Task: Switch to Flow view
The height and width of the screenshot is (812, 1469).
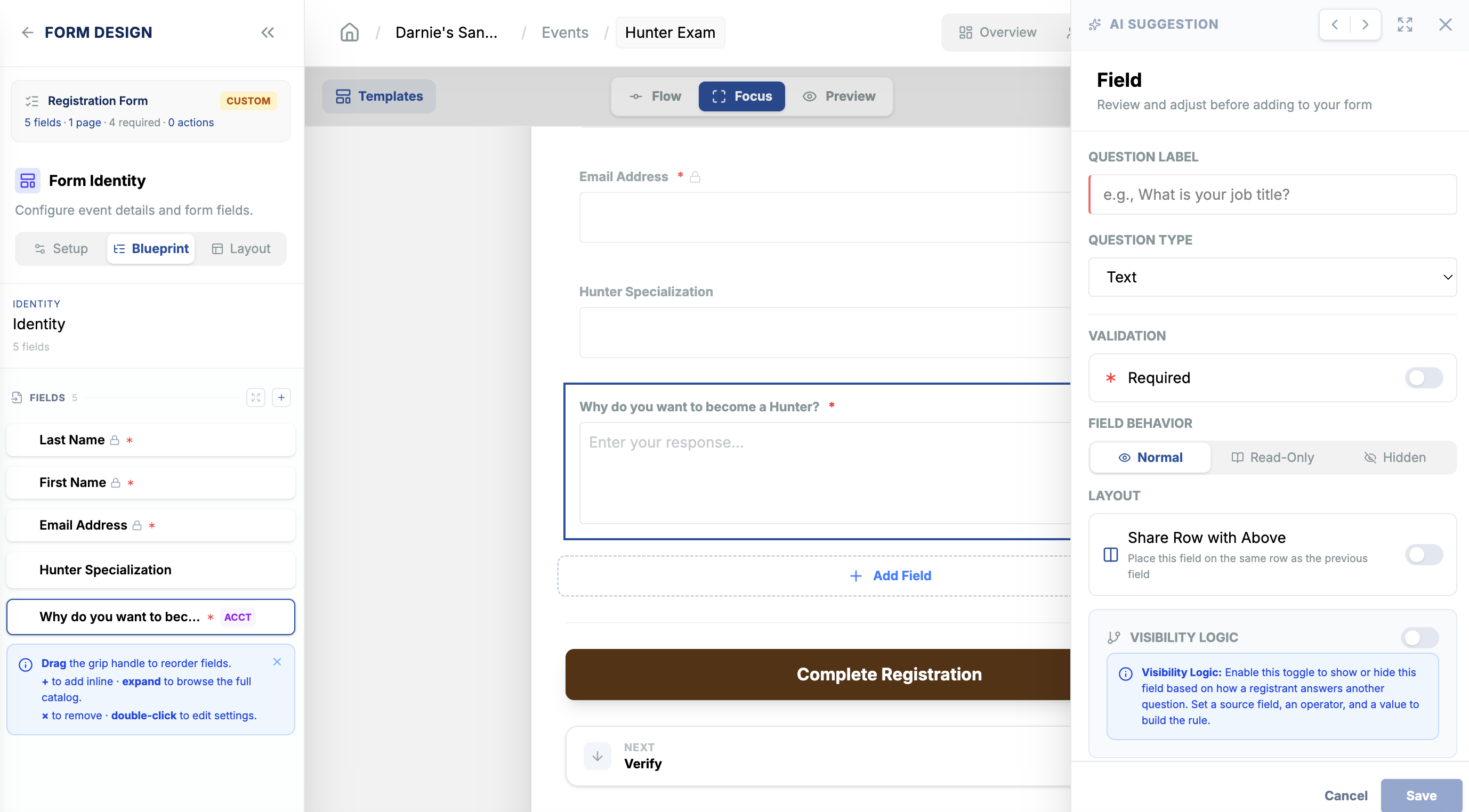Action: [x=655, y=96]
